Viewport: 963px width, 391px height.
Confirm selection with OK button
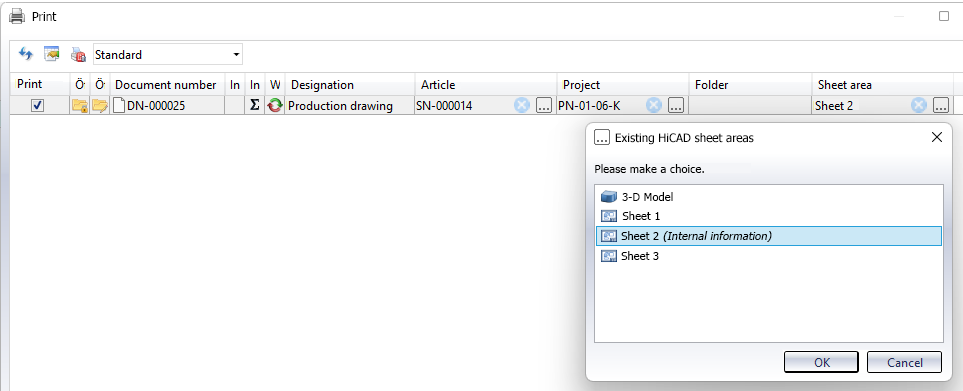(x=822, y=362)
